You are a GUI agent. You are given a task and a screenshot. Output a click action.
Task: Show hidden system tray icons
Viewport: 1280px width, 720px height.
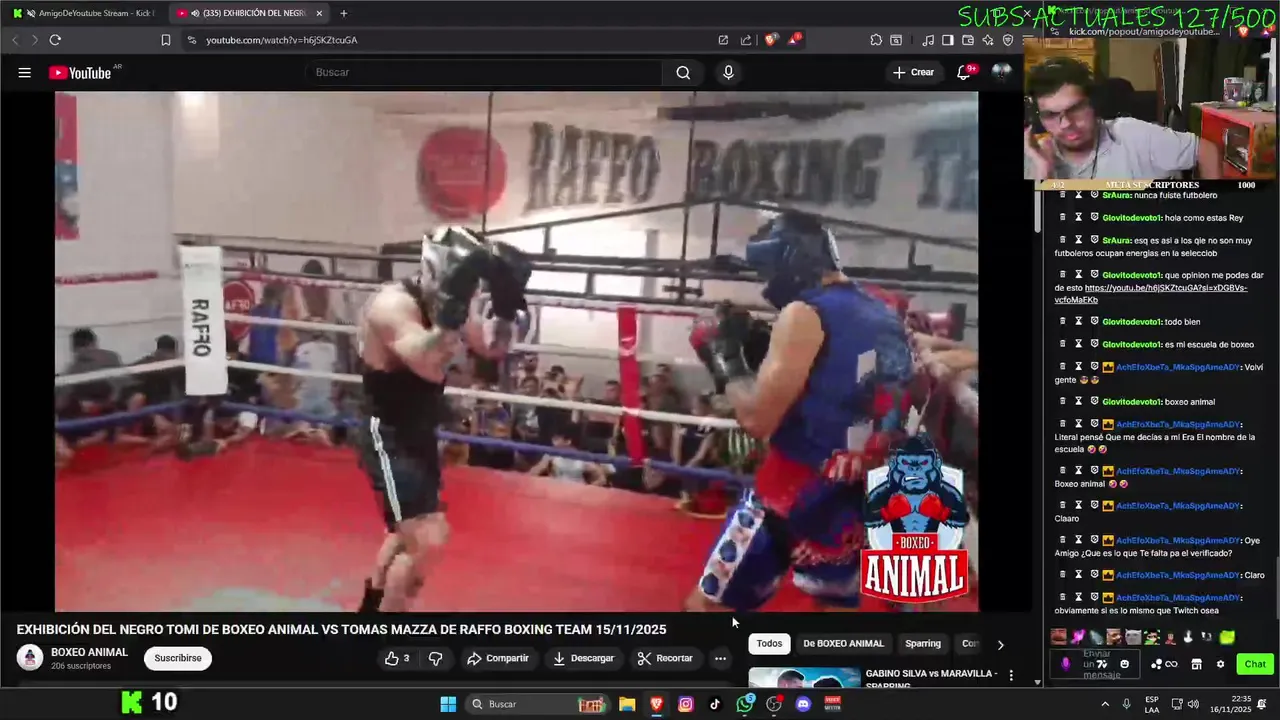click(x=1105, y=704)
